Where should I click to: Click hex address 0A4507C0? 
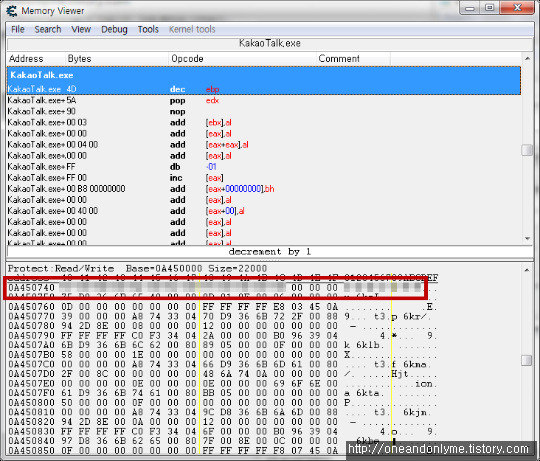pyautogui.click(x=31, y=364)
